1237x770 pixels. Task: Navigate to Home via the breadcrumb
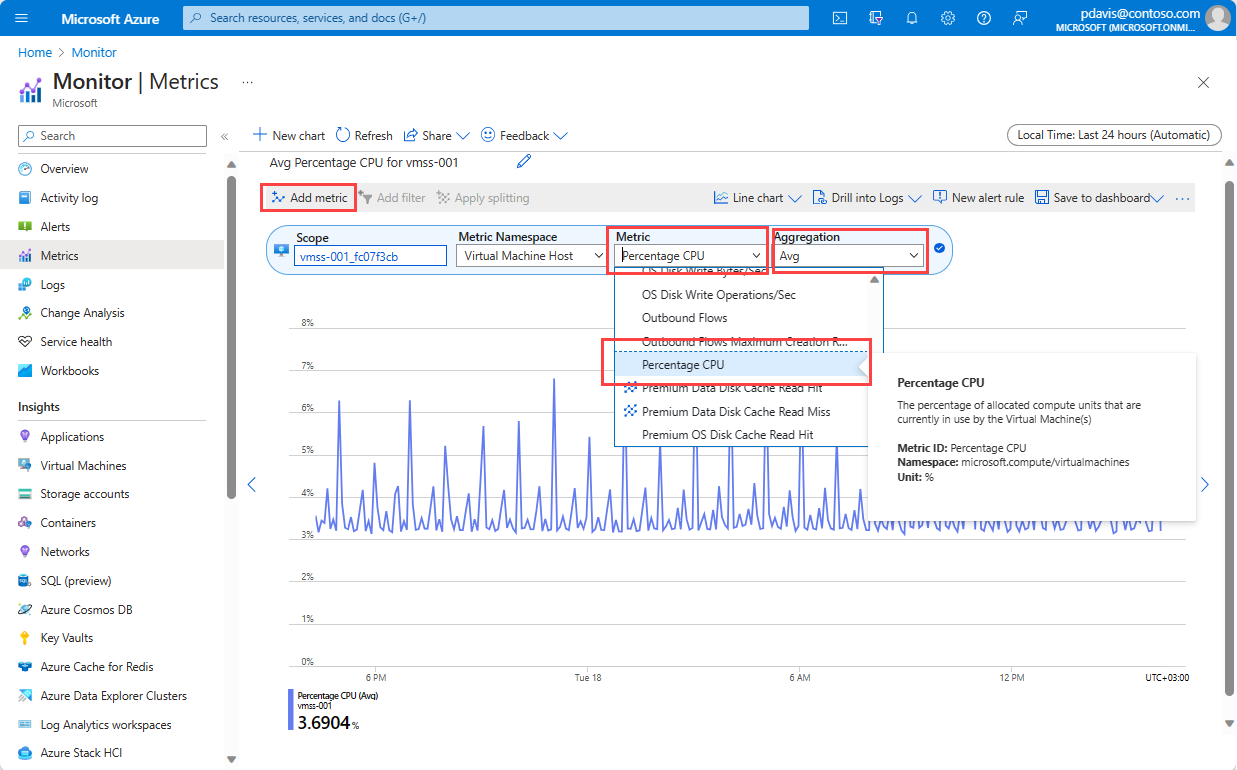pyautogui.click(x=35, y=52)
